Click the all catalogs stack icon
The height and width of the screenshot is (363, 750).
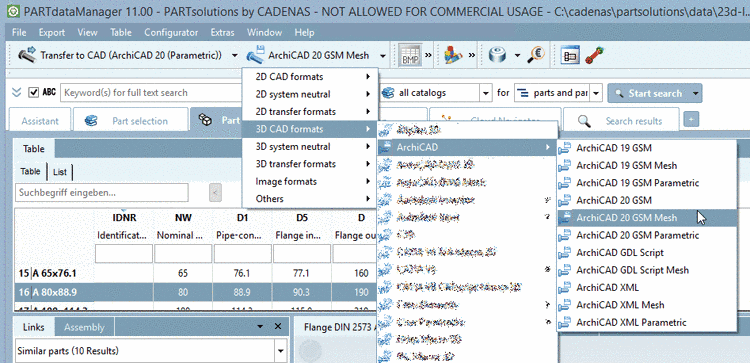click(x=388, y=93)
